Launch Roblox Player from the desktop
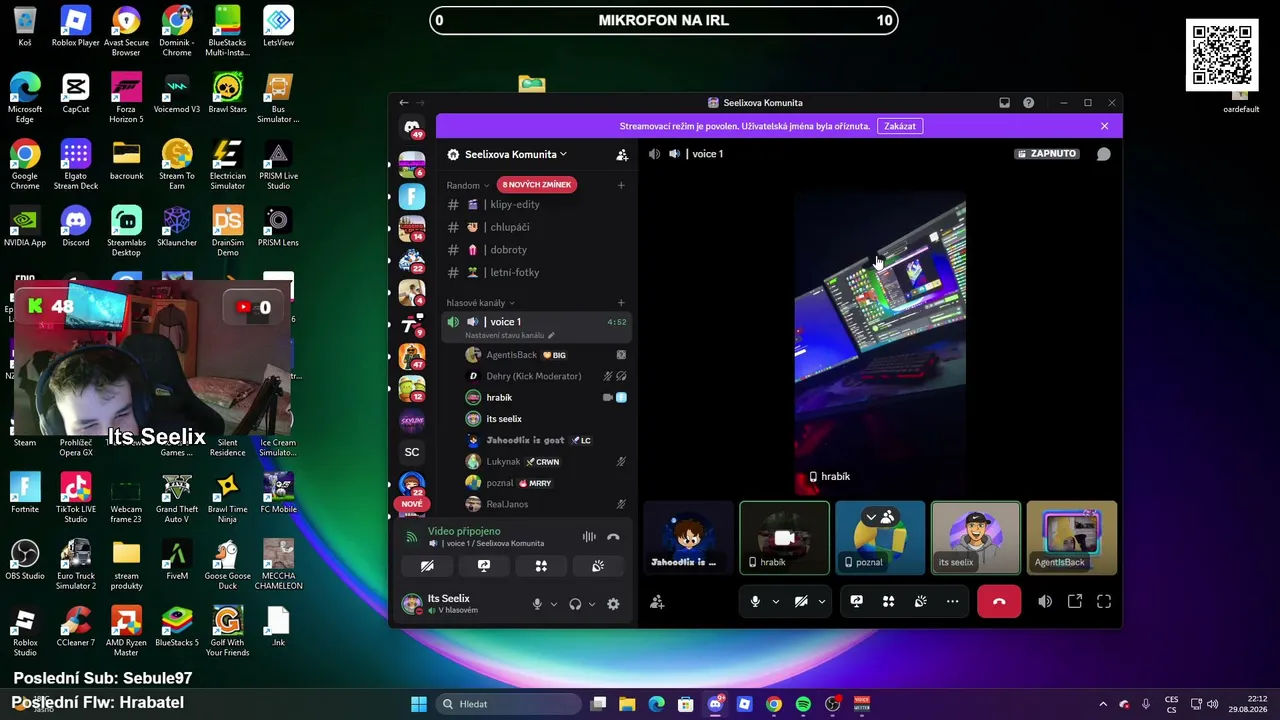The image size is (1280, 720). click(76, 27)
